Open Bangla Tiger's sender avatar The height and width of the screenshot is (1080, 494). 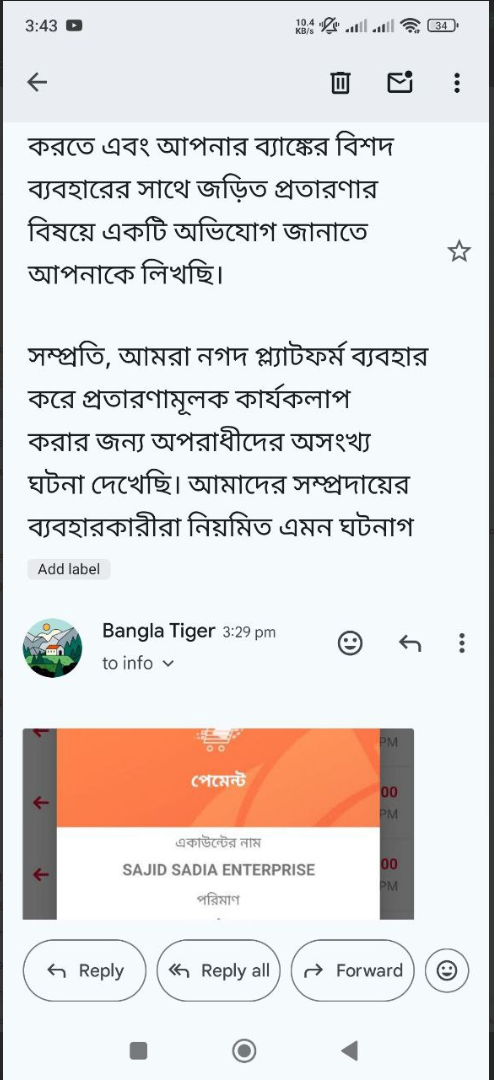(x=52, y=647)
